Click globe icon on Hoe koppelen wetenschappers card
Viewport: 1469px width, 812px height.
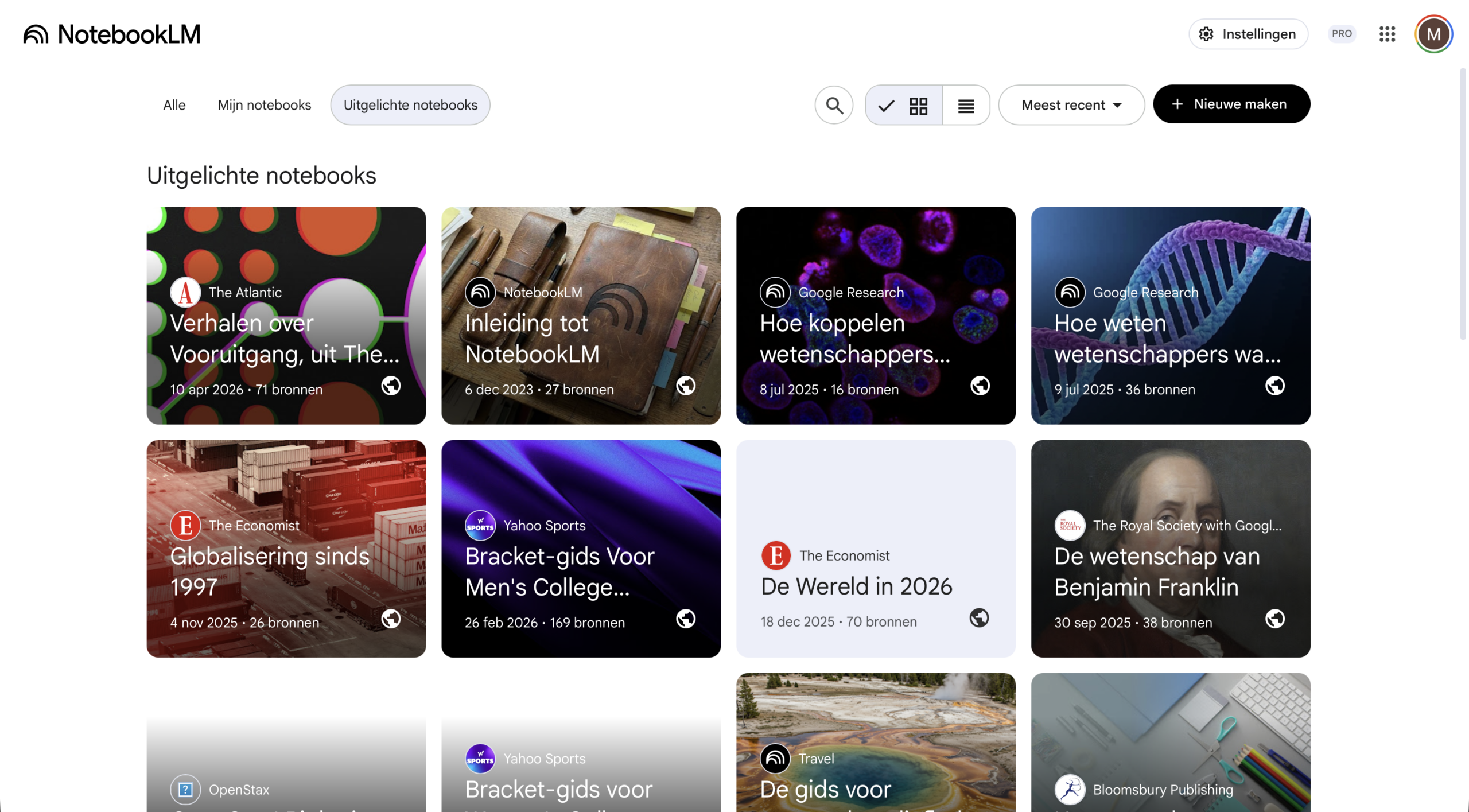click(x=980, y=386)
